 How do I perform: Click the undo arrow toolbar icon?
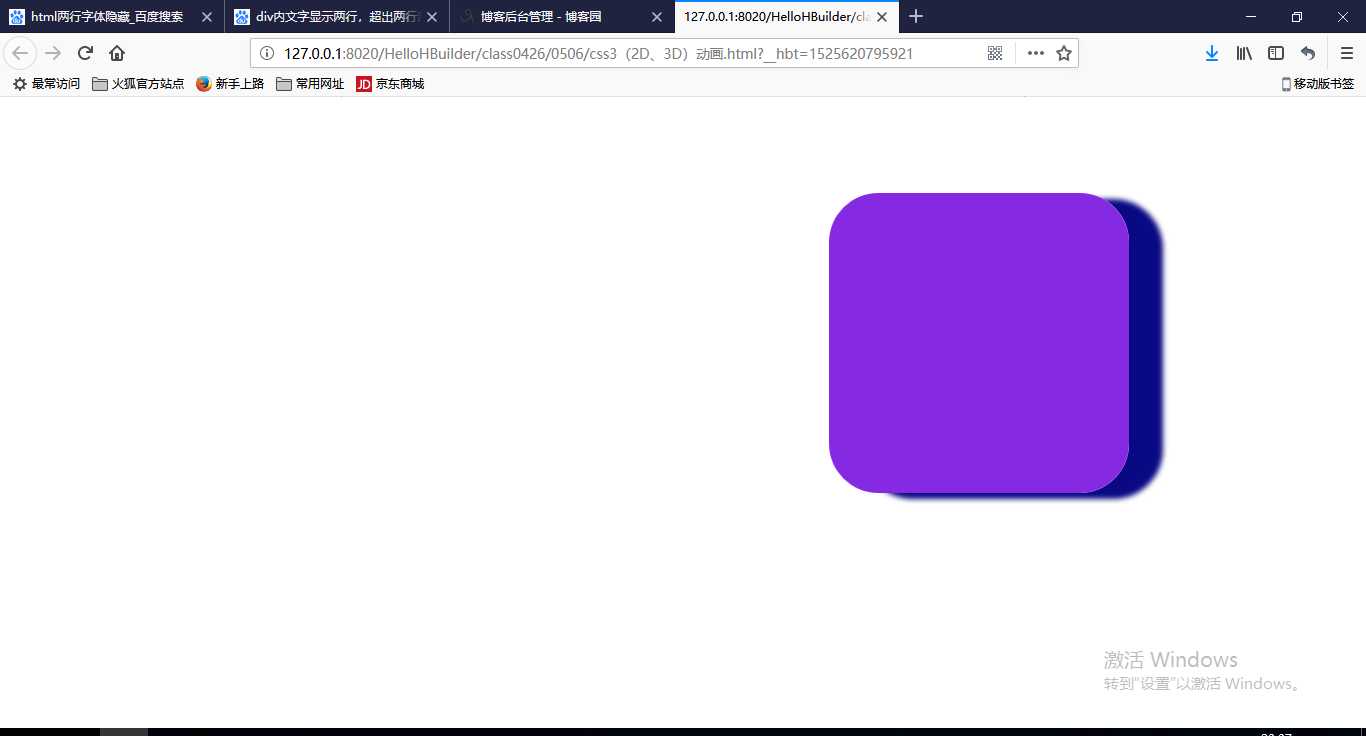click(1308, 53)
